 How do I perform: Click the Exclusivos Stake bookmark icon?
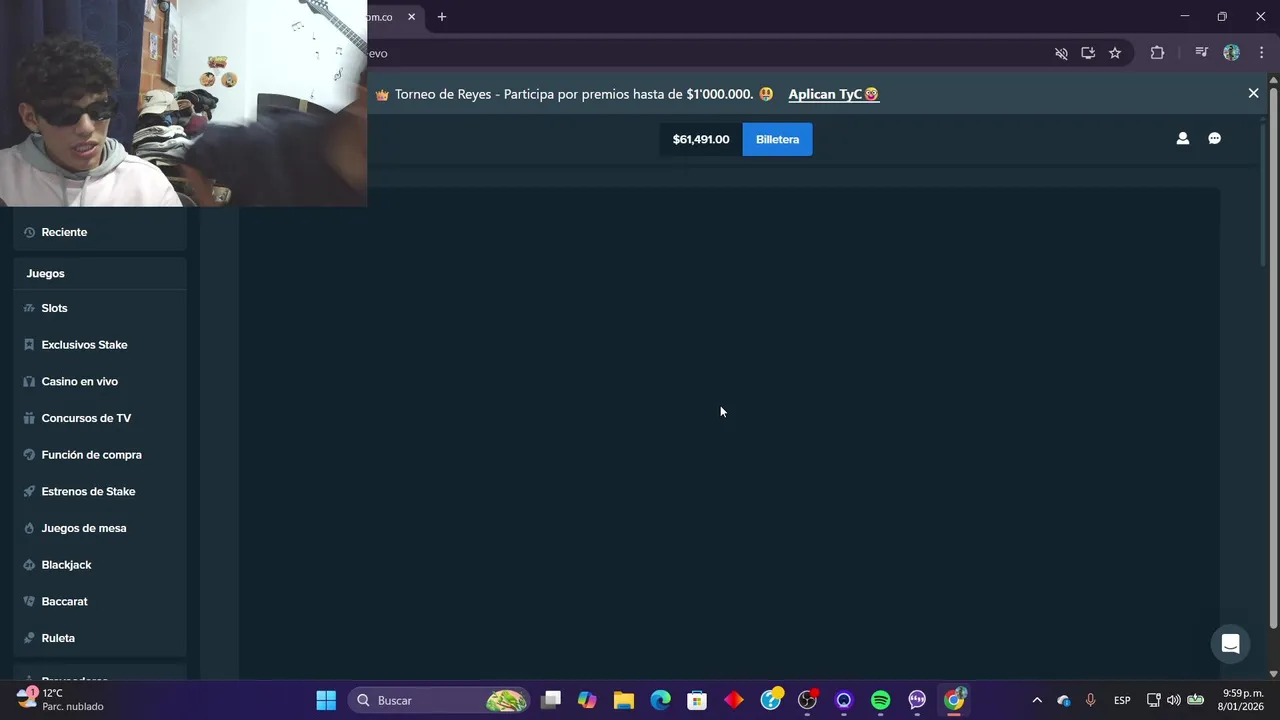coord(29,345)
